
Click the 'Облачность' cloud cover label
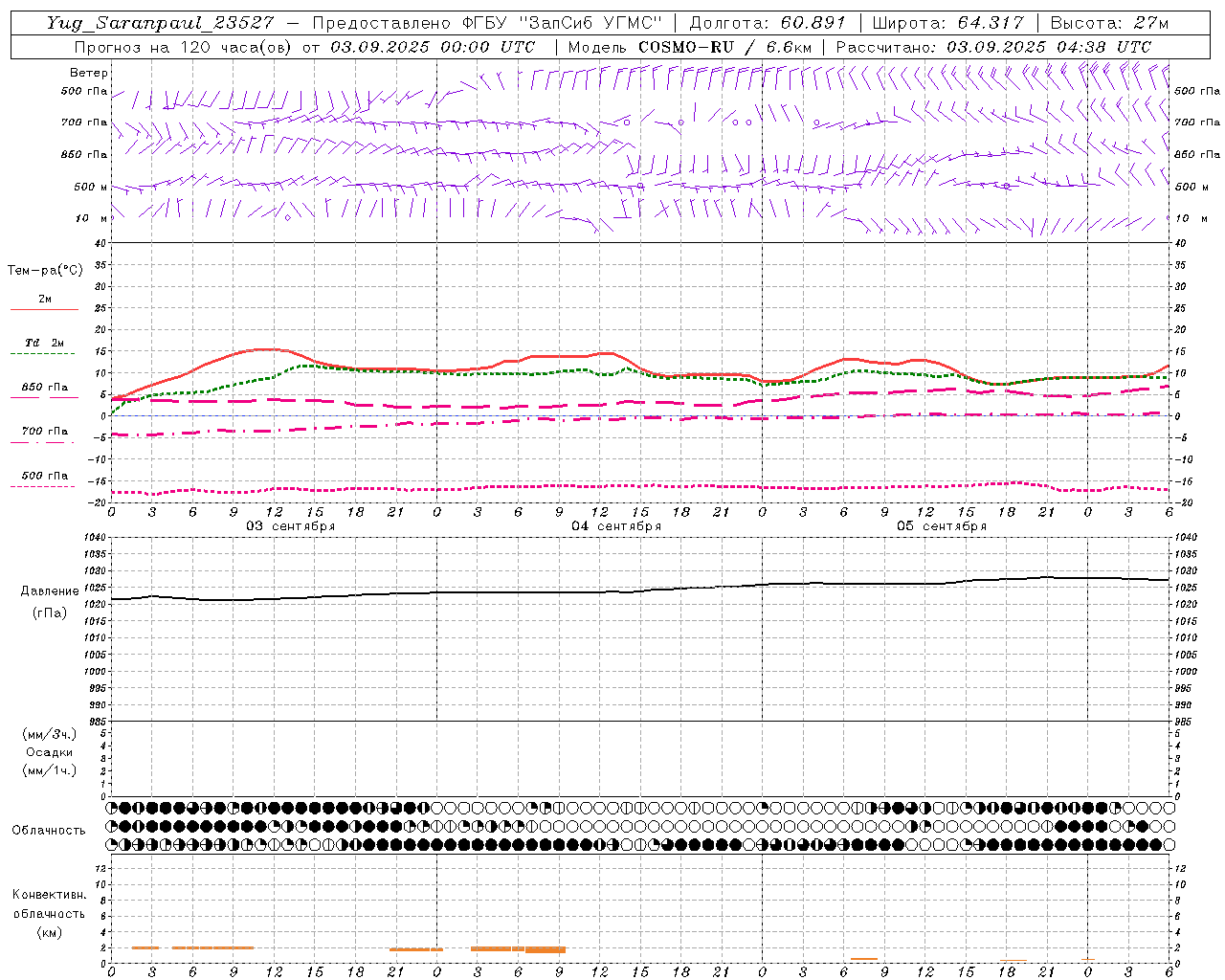tap(48, 830)
